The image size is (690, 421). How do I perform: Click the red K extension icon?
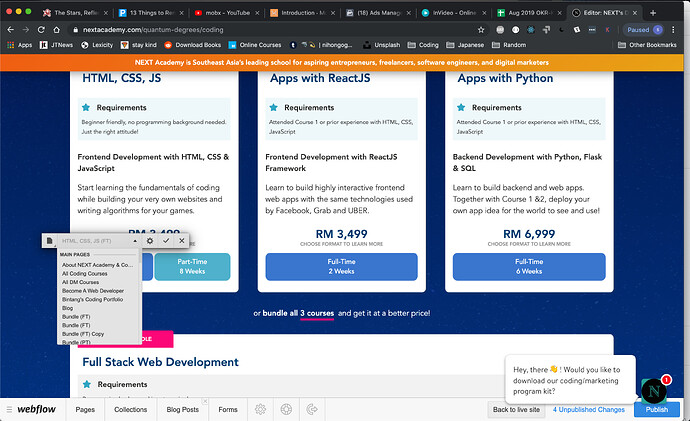point(607,30)
